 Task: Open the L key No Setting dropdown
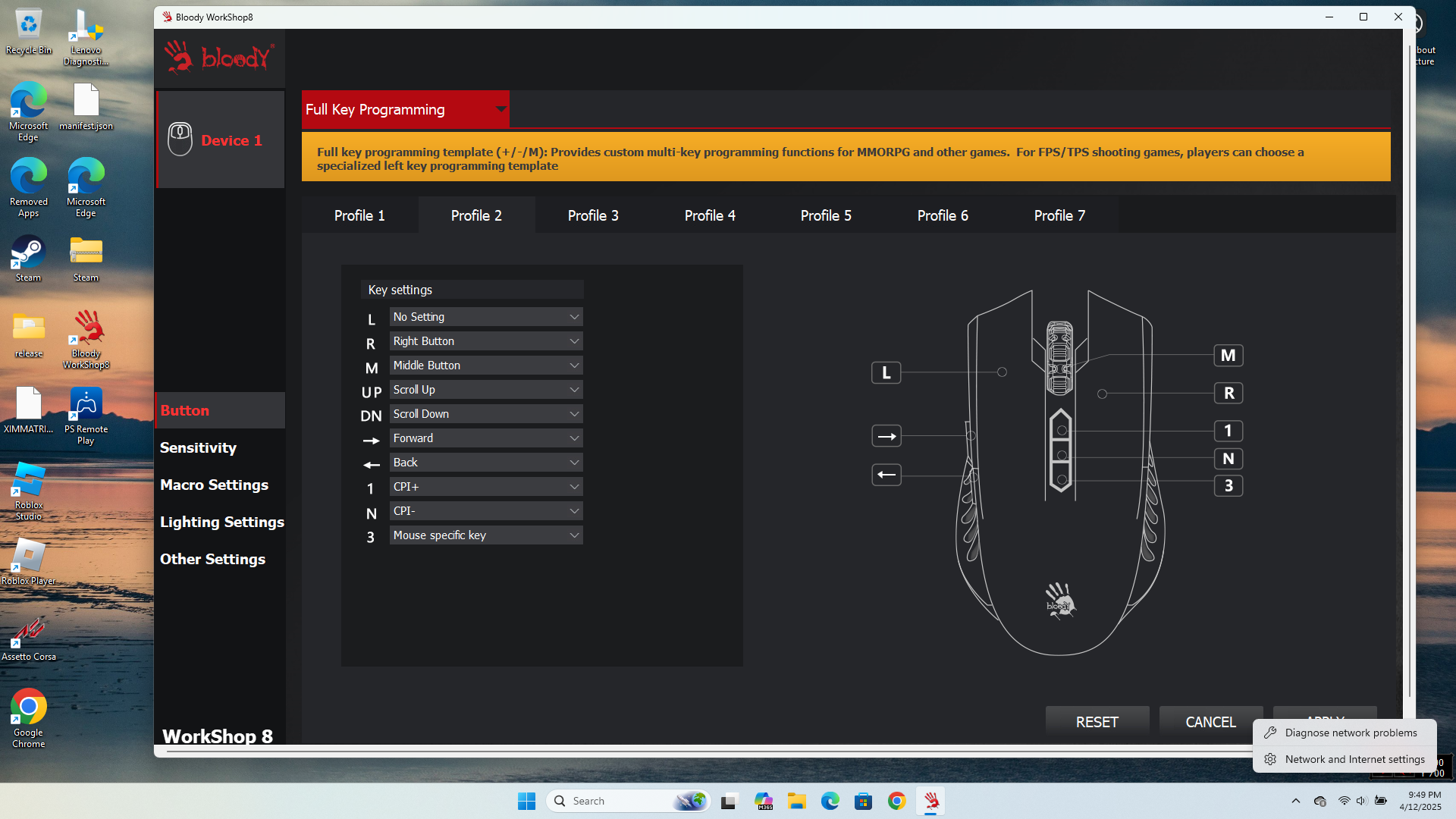point(486,317)
